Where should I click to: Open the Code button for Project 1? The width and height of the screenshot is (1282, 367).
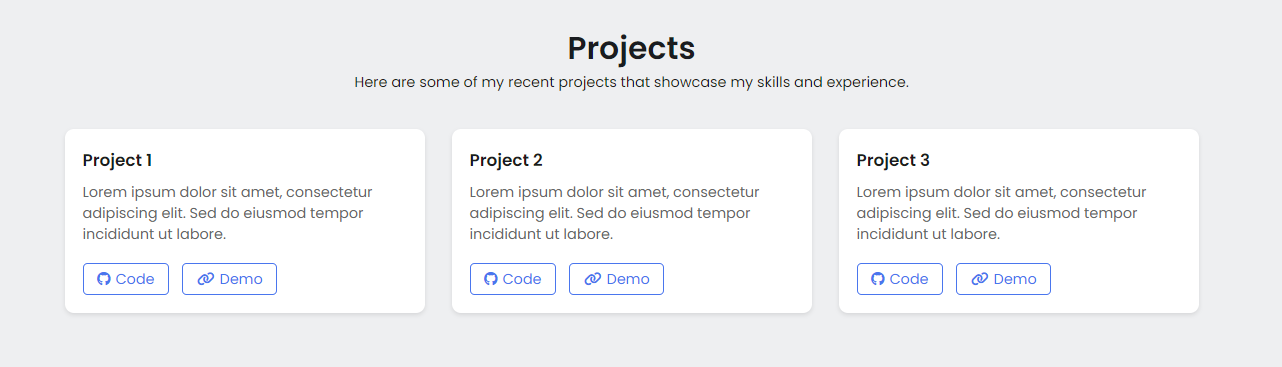click(x=126, y=279)
